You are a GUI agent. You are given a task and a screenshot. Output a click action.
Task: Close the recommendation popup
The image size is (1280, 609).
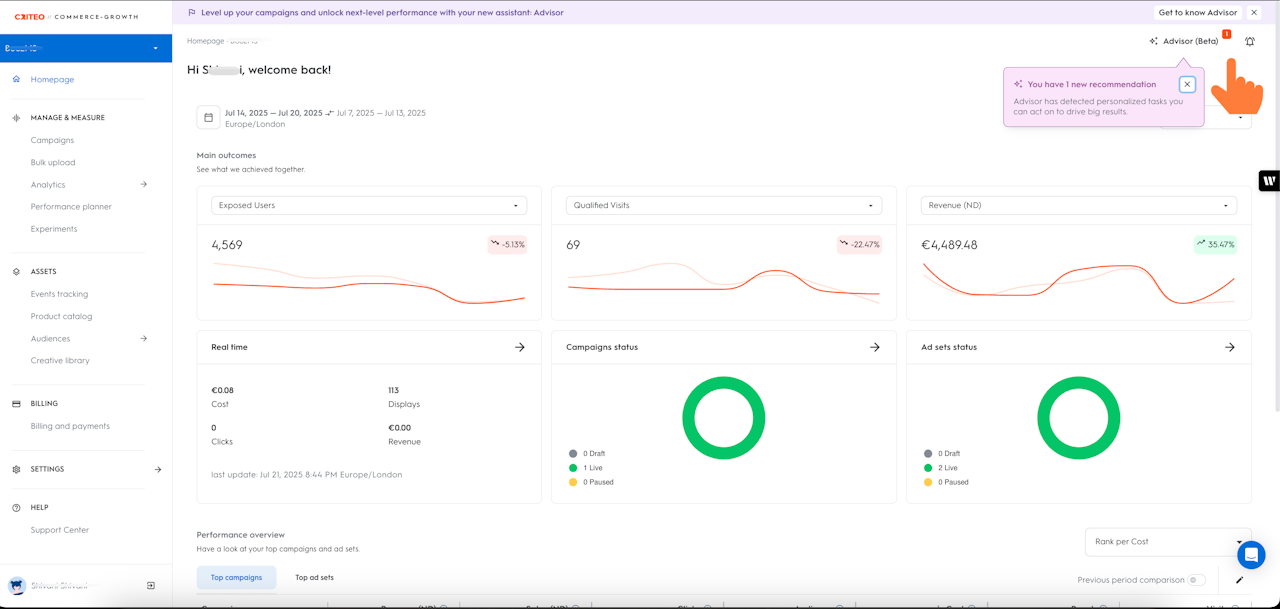[1187, 85]
